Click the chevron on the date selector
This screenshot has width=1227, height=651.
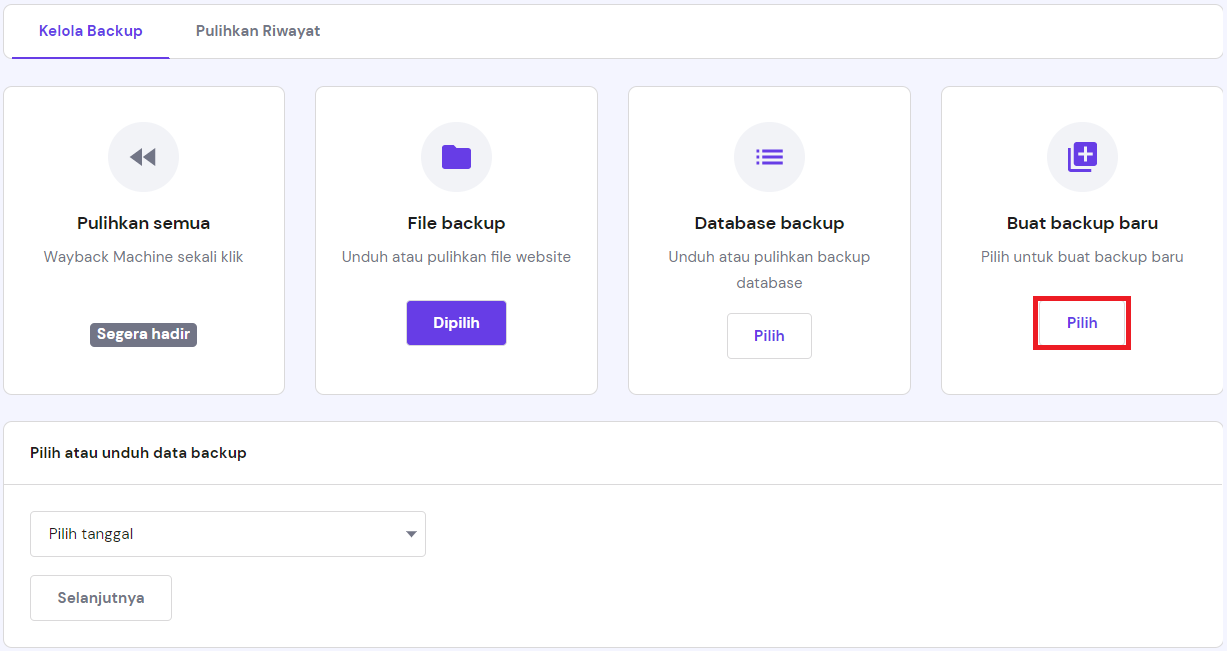[x=410, y=534]
